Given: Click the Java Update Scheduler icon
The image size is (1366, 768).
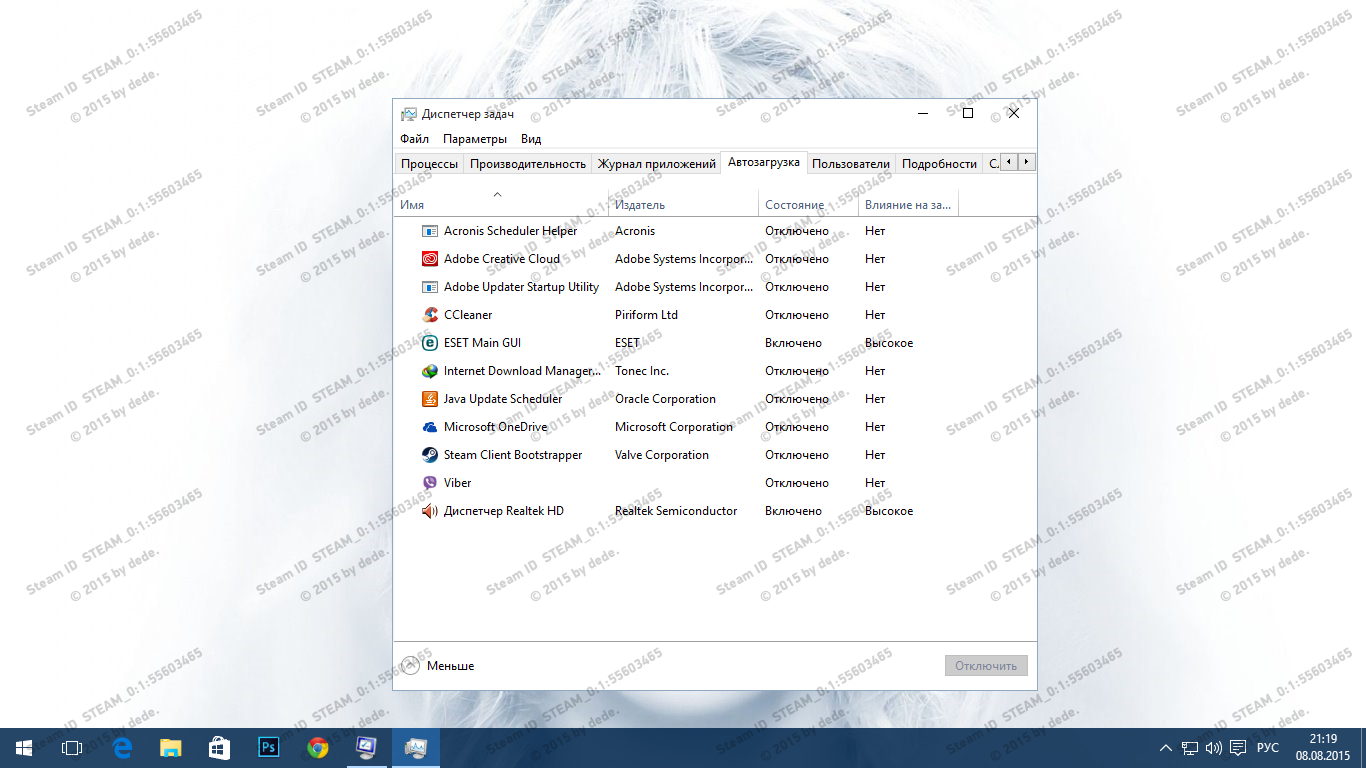Looking at the screenshot, I should tap(430, 399).
